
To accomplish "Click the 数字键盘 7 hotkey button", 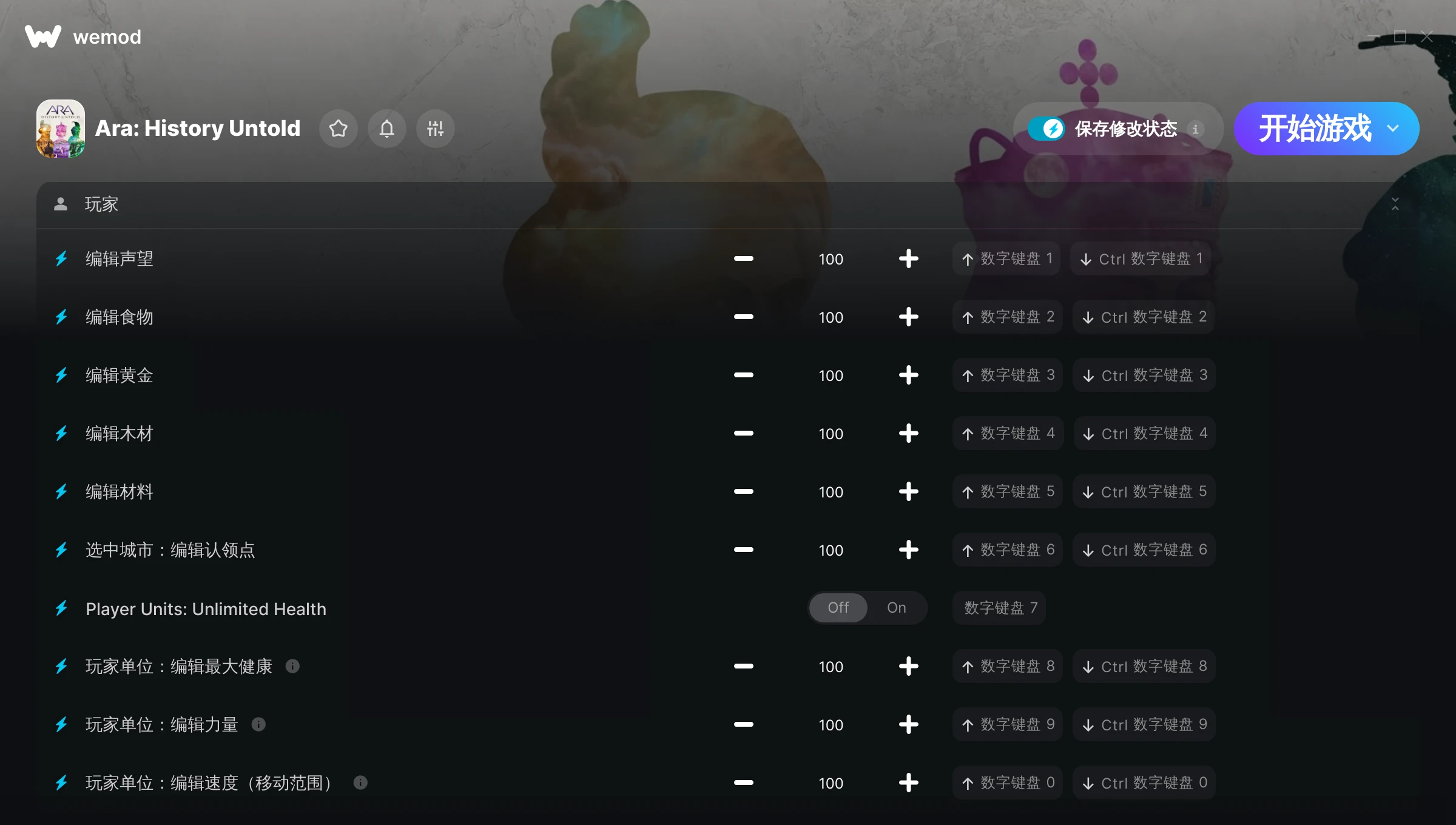I will click(1000, 608).
